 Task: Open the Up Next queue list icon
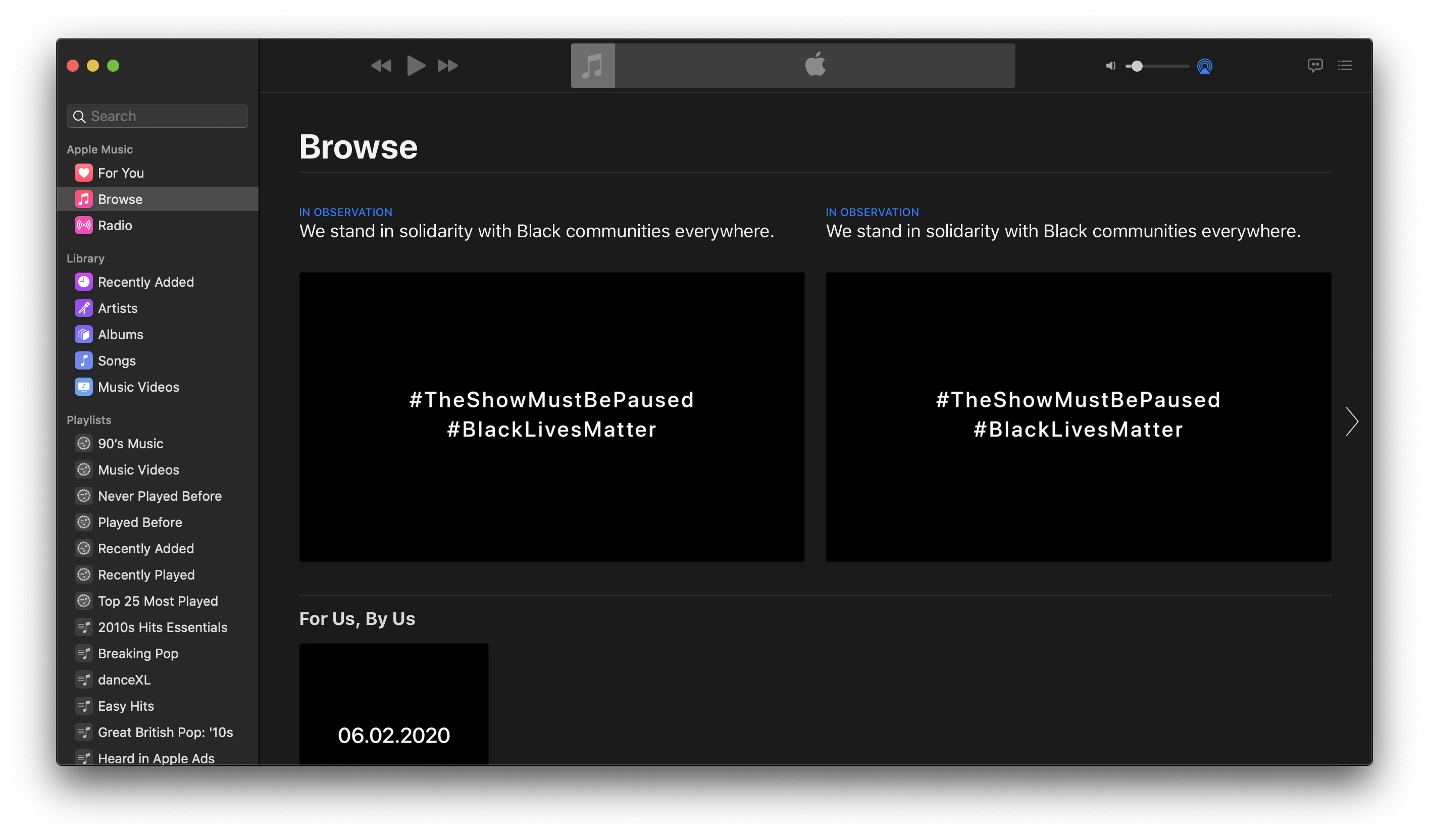tap(1345, 66)
